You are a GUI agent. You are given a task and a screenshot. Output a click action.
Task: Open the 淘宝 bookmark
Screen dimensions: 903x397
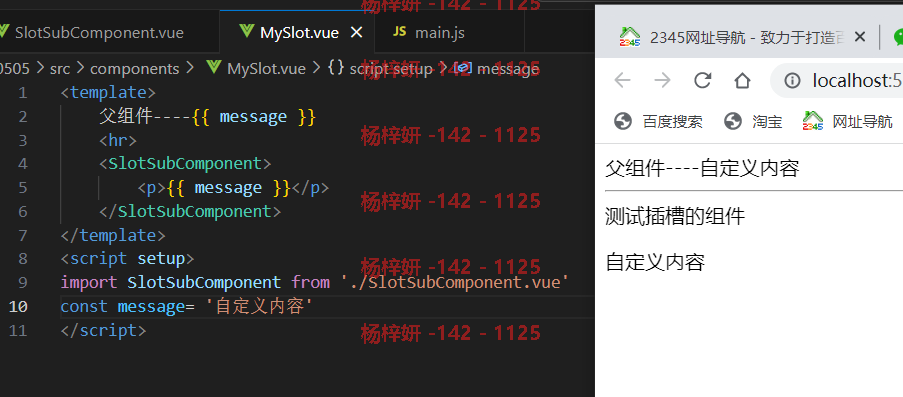click(x=753, y=122)
